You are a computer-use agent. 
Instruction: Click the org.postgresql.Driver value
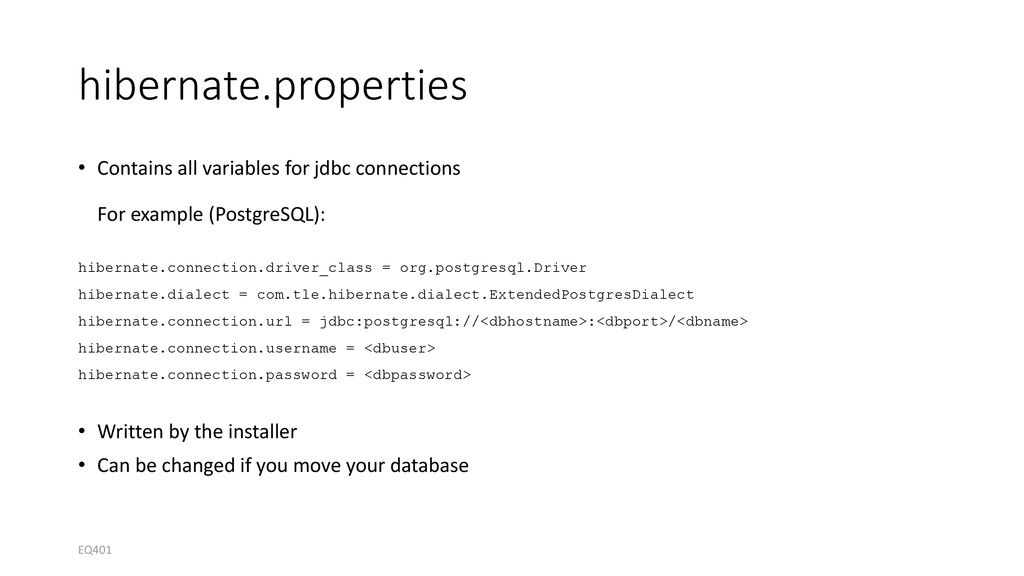click(x=493, y=268)
